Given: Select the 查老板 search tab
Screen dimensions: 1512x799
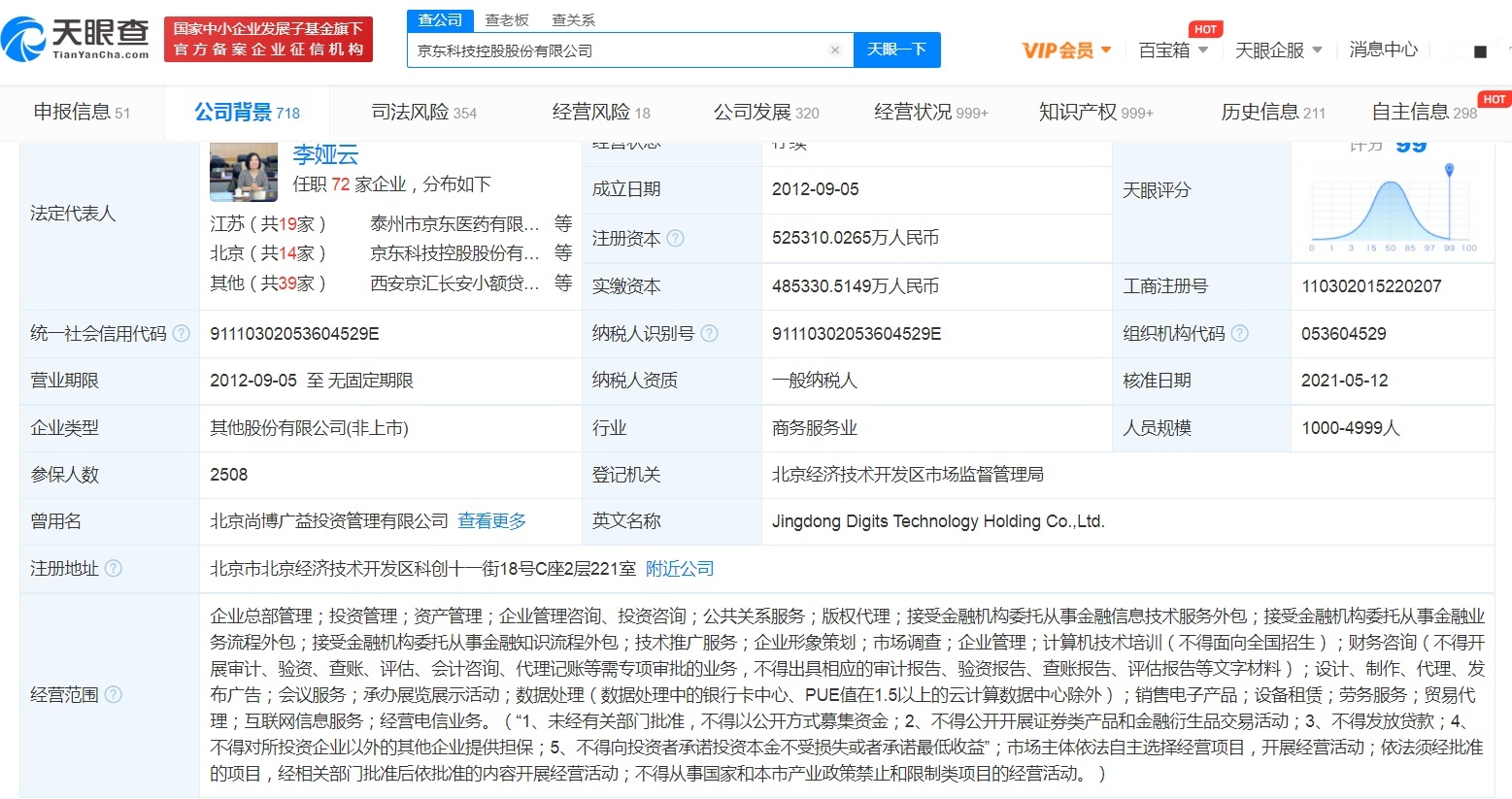Looking at the screenshot, I should [x=507, y=19].
